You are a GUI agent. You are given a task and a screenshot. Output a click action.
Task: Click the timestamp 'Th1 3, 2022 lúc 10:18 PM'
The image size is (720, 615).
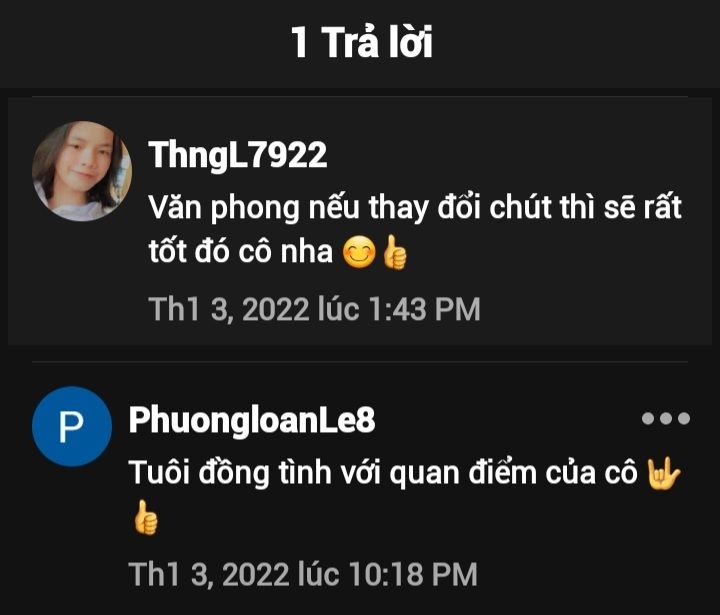[303, 574]
